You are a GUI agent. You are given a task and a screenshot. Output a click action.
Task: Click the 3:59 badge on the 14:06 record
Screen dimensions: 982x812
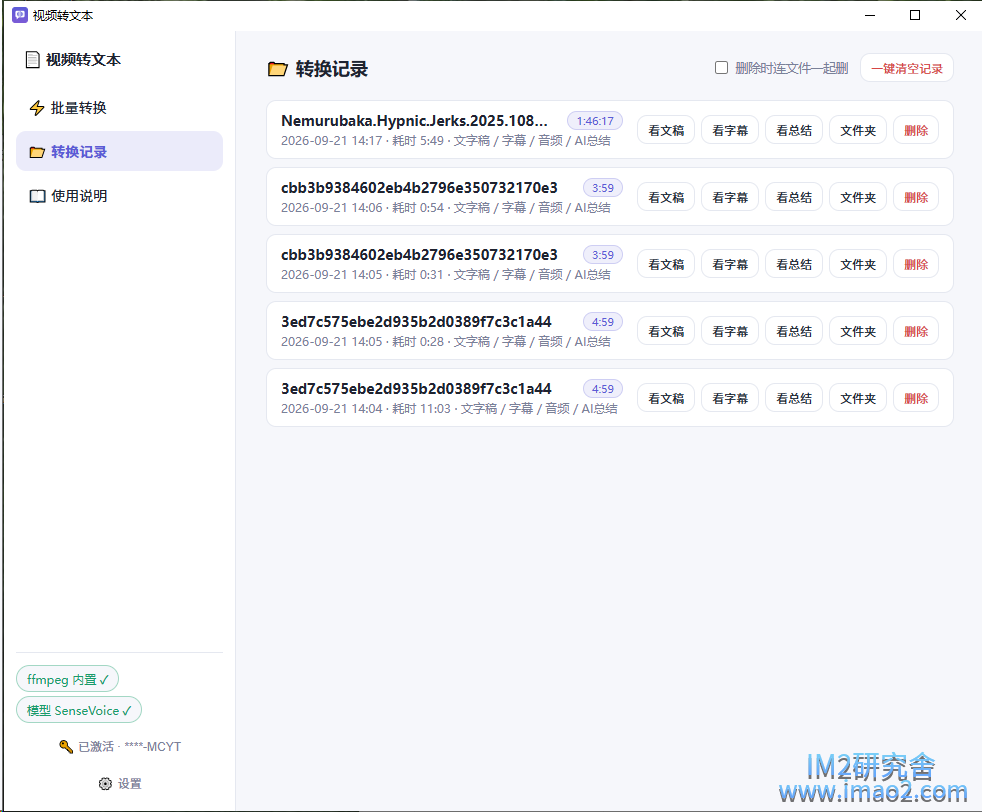tap(602, 188)
